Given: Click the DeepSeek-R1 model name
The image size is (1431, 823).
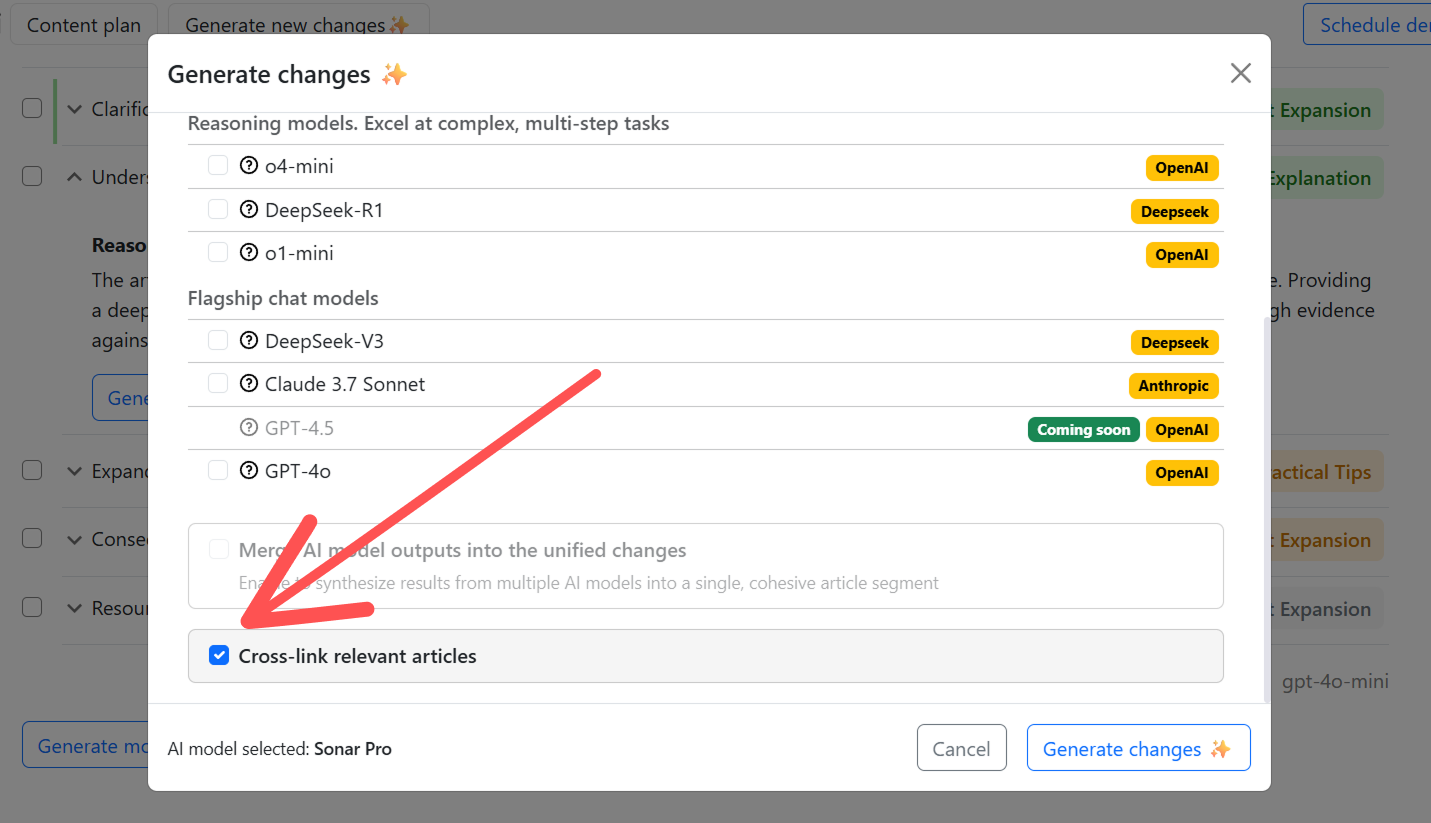Looking at the screenshot, I should [324, 210].
